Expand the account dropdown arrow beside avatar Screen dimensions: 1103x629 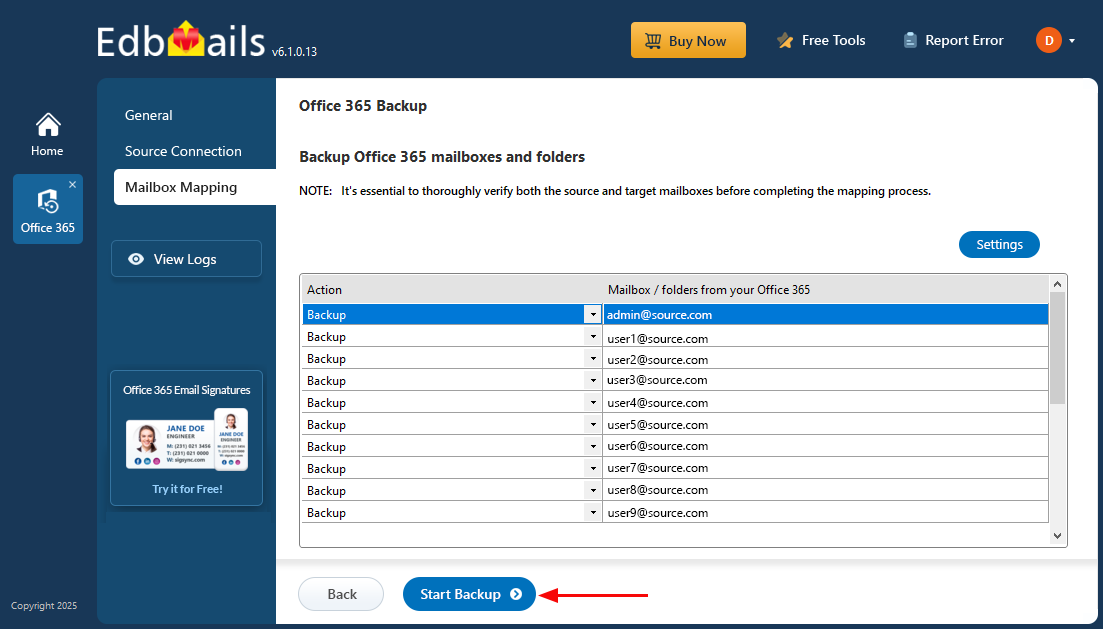click(1072, 41)
